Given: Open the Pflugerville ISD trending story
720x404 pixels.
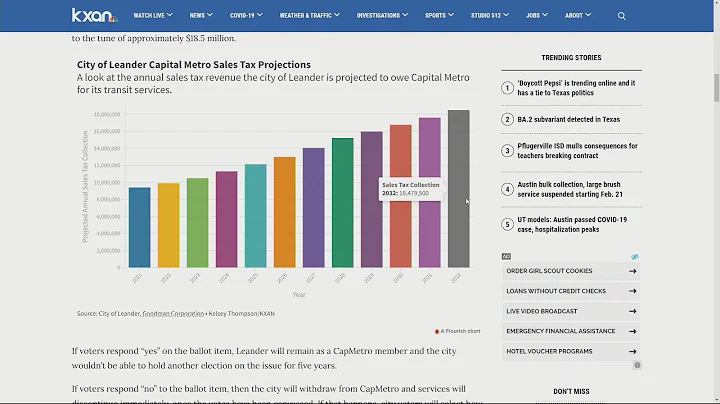Looking at the screenshot, I should pyautogui.click(x=577, y=151).
